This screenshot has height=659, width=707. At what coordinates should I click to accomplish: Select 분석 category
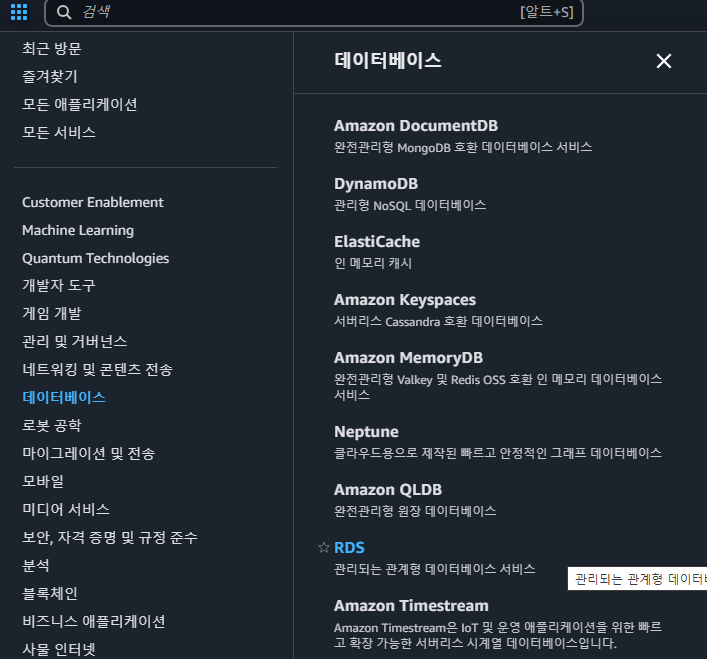pos(36,565)
